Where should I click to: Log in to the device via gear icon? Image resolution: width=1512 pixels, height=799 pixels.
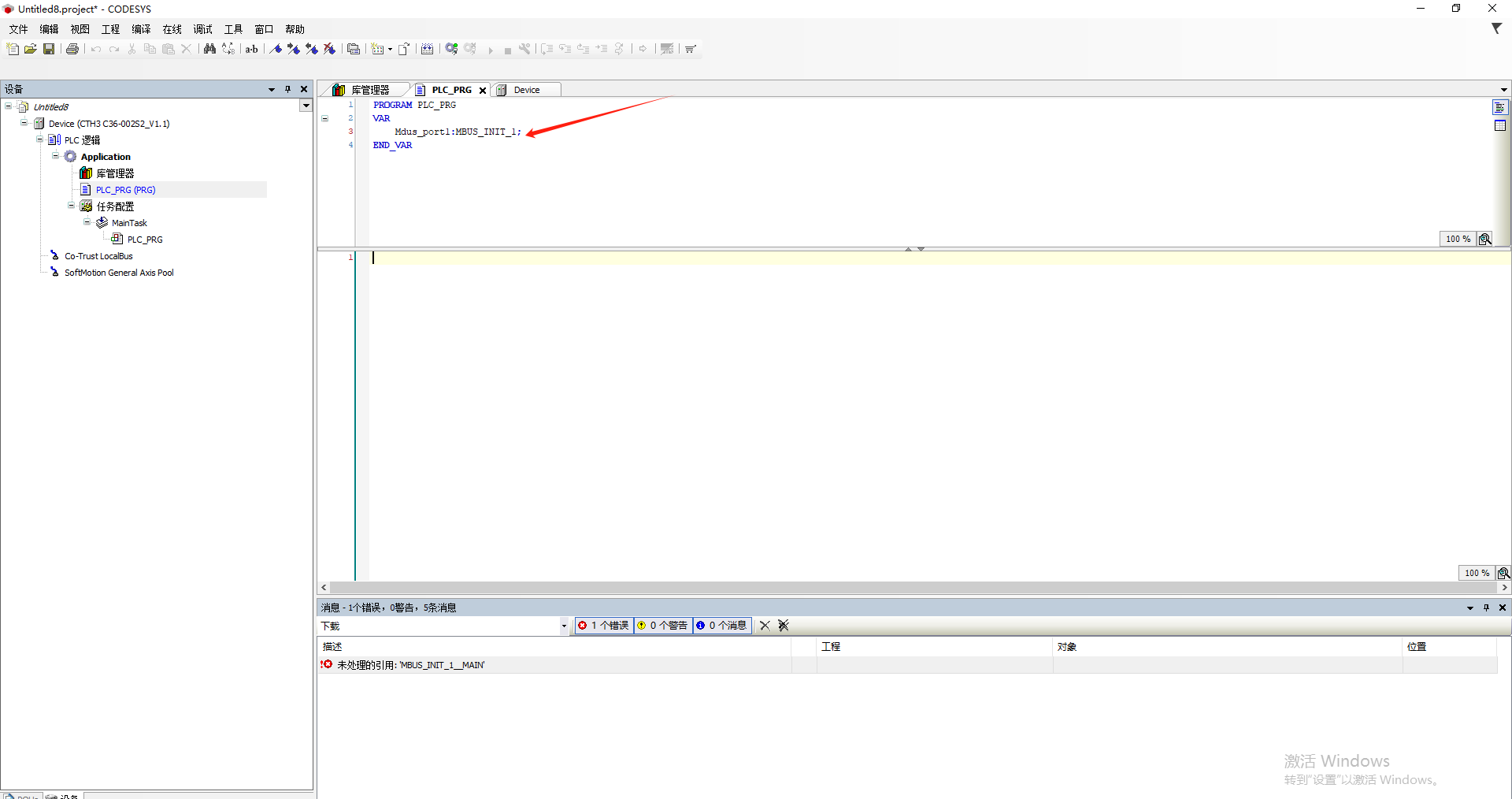point(451,49)
